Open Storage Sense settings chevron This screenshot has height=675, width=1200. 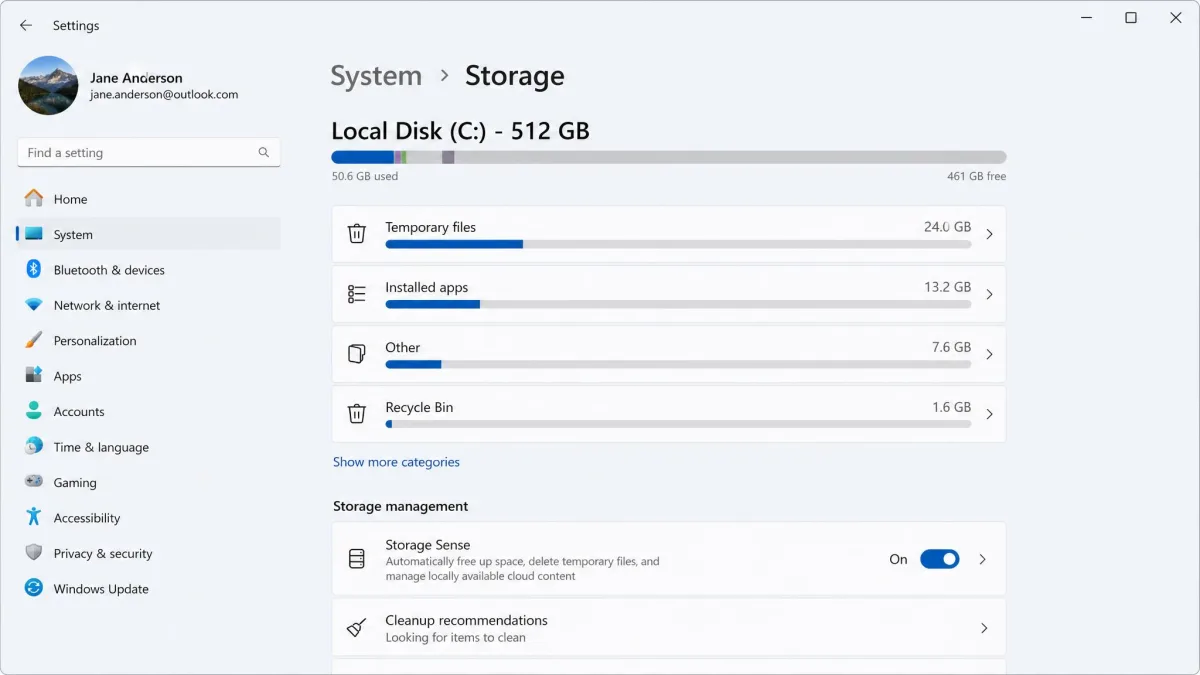click(983, 559)
